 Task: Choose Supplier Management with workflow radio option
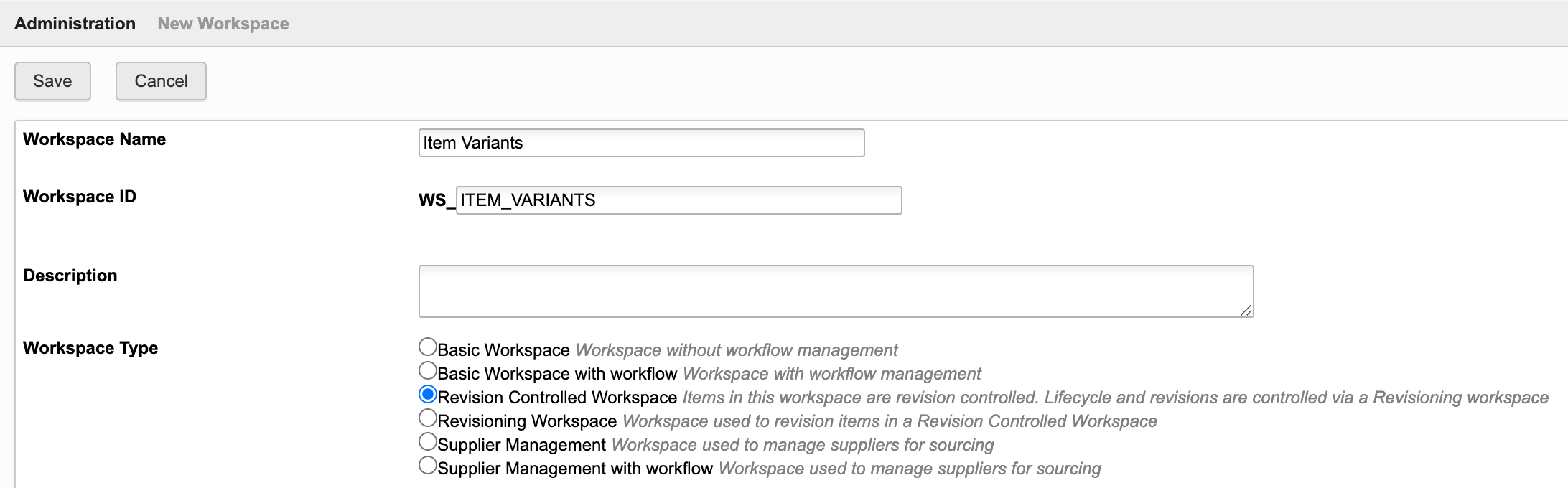[x=428, y=466]
